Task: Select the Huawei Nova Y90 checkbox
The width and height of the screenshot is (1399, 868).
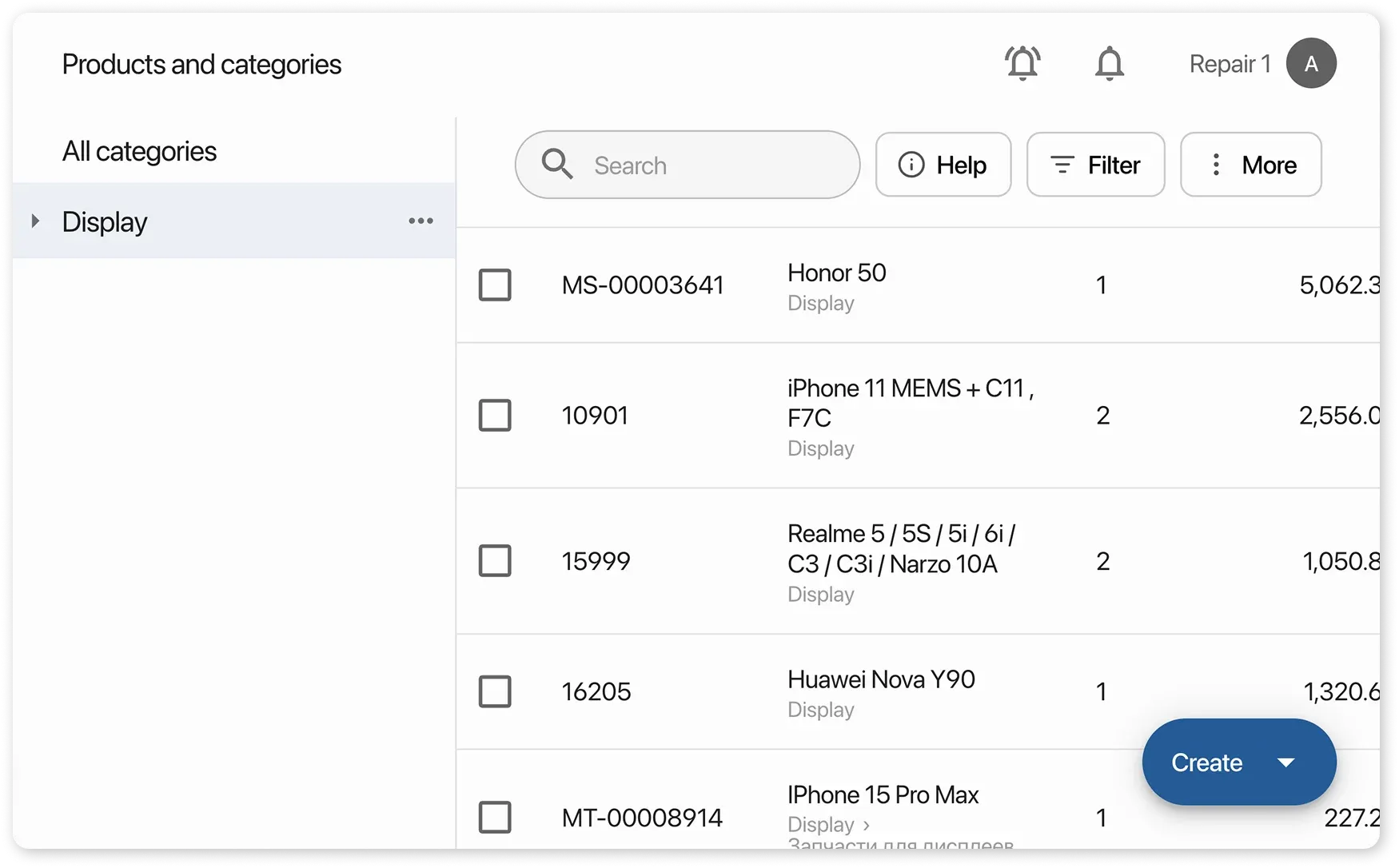Action: click(495, 691)
